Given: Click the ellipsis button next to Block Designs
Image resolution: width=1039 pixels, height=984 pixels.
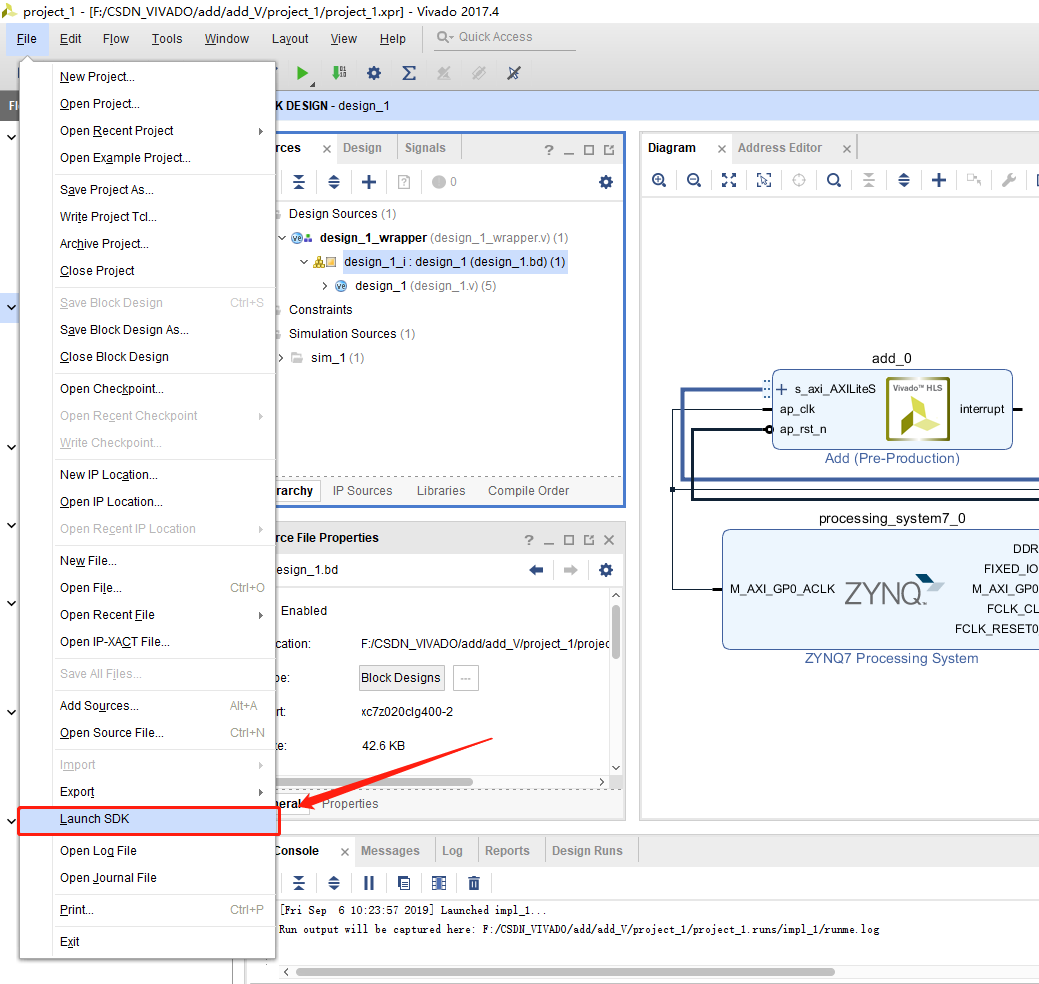Looking at the screenshot, I should point(466,678).
